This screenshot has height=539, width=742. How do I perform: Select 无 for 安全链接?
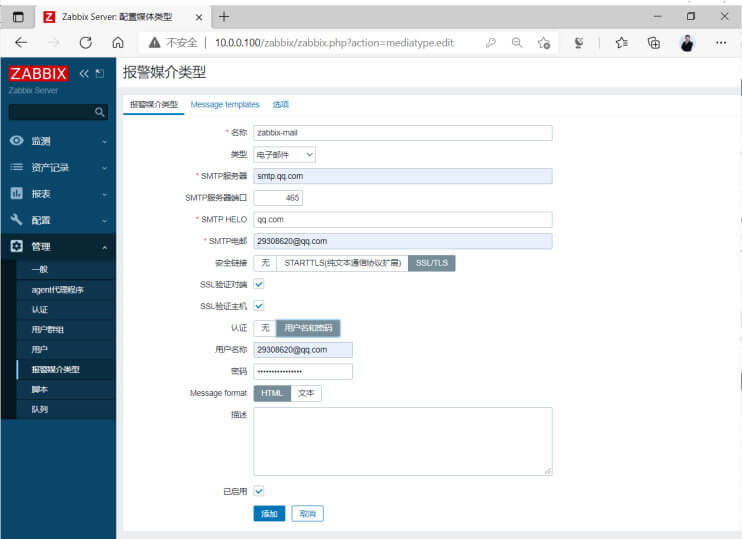(265, 263)
